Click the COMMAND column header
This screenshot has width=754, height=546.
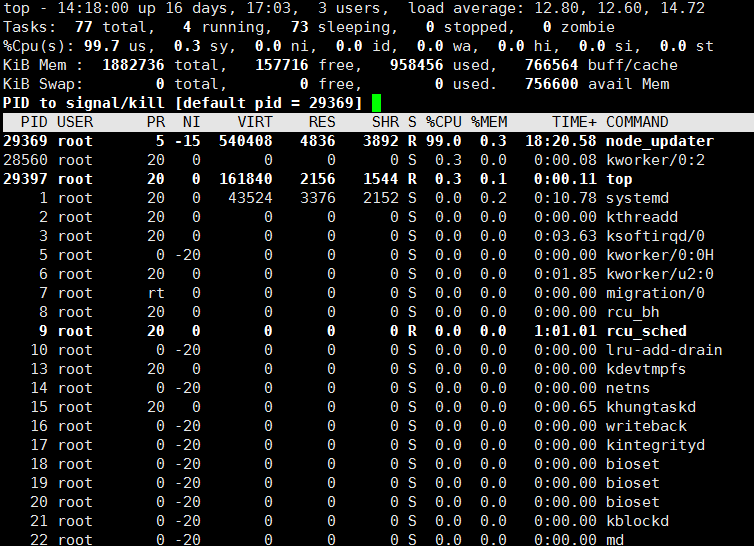[x=637, y=122]
